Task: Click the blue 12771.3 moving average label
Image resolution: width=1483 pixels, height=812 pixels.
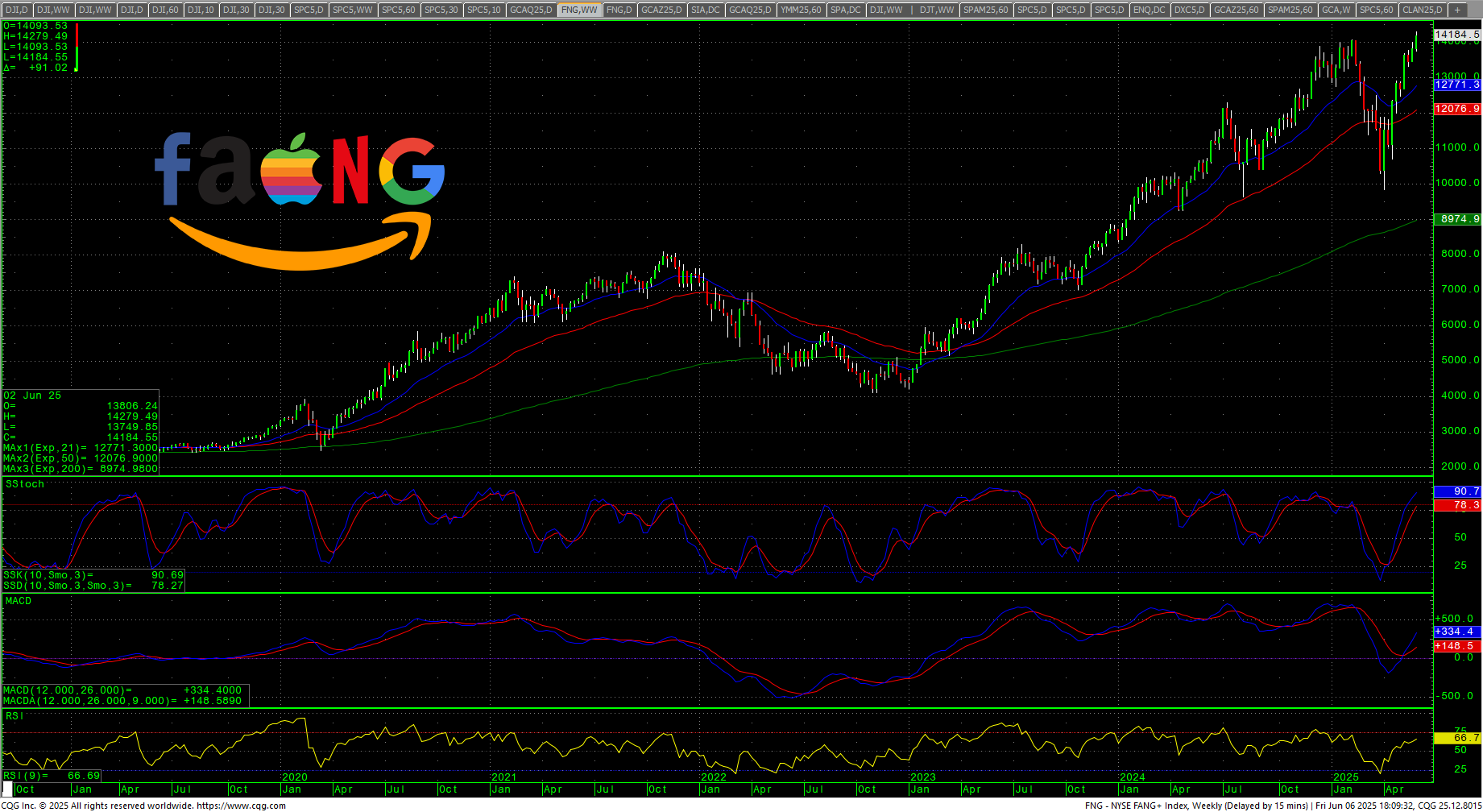Action: (1457, 85)
